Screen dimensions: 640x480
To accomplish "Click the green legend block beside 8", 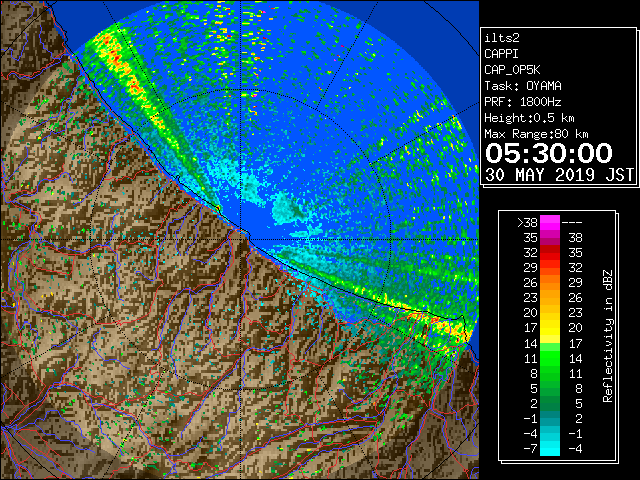I will (550, 373).
